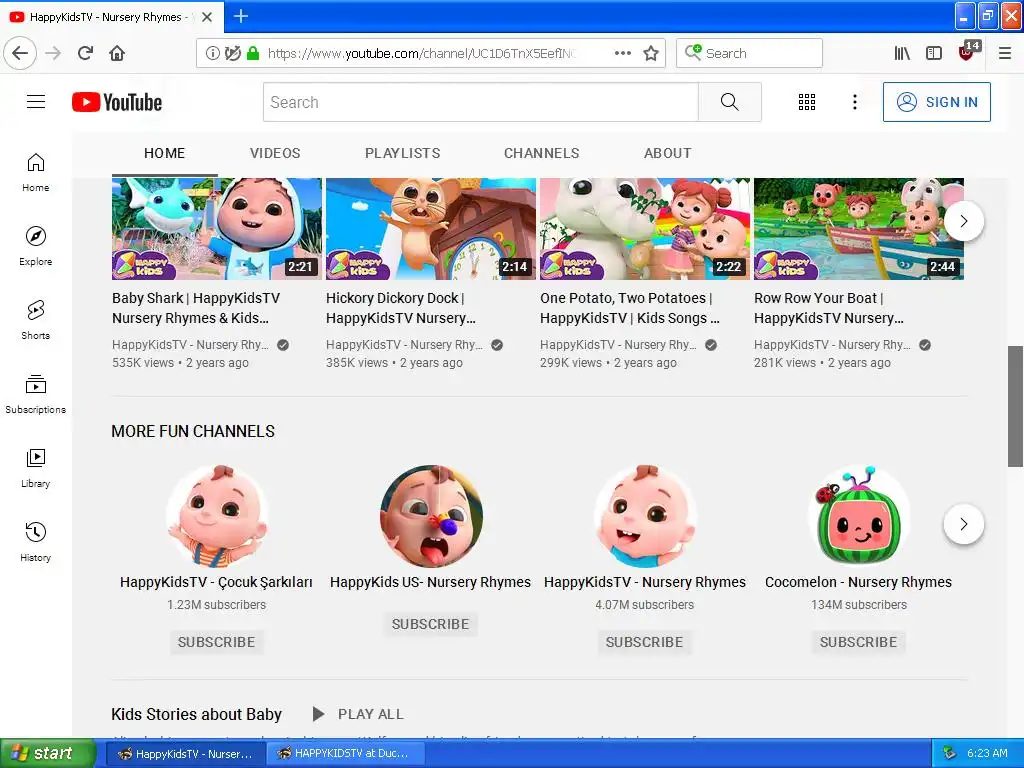The image size is (1024, 768).
Task: Open the YouTube settings three-dot menu
Action: pos(854,102)
